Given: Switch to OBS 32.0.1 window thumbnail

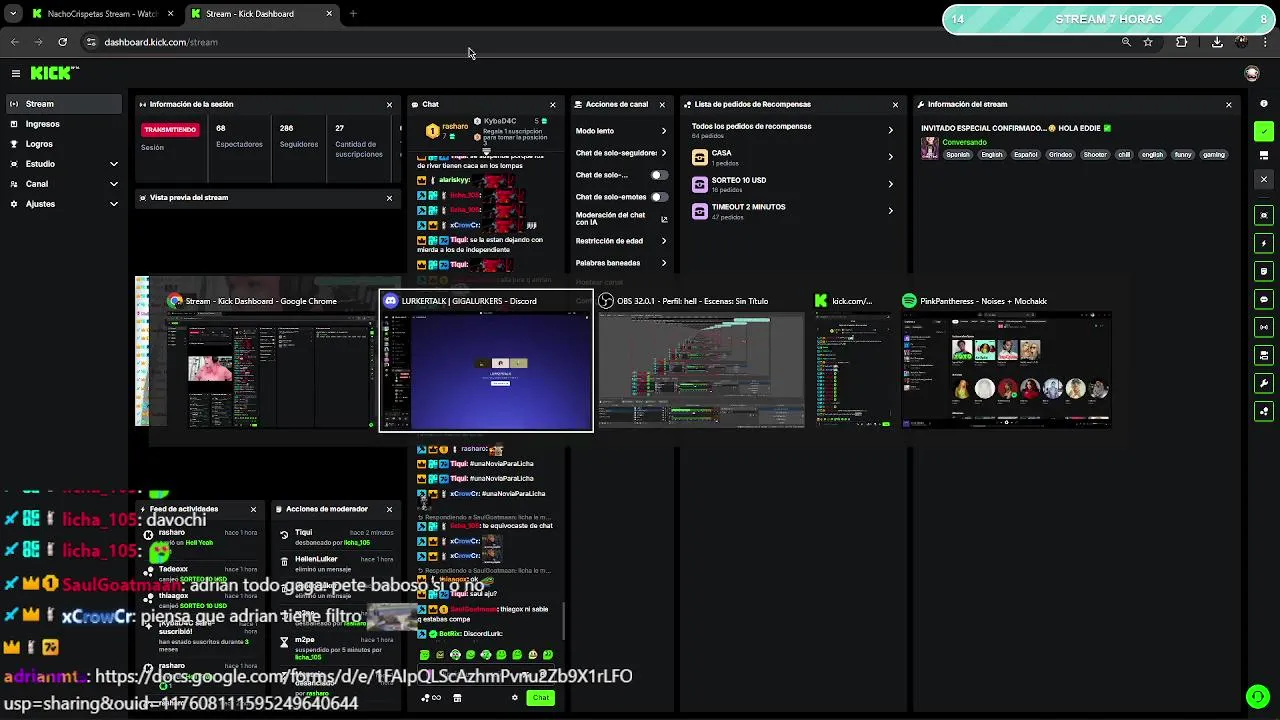Looking at the screenshot, I should tap(701, 361).
